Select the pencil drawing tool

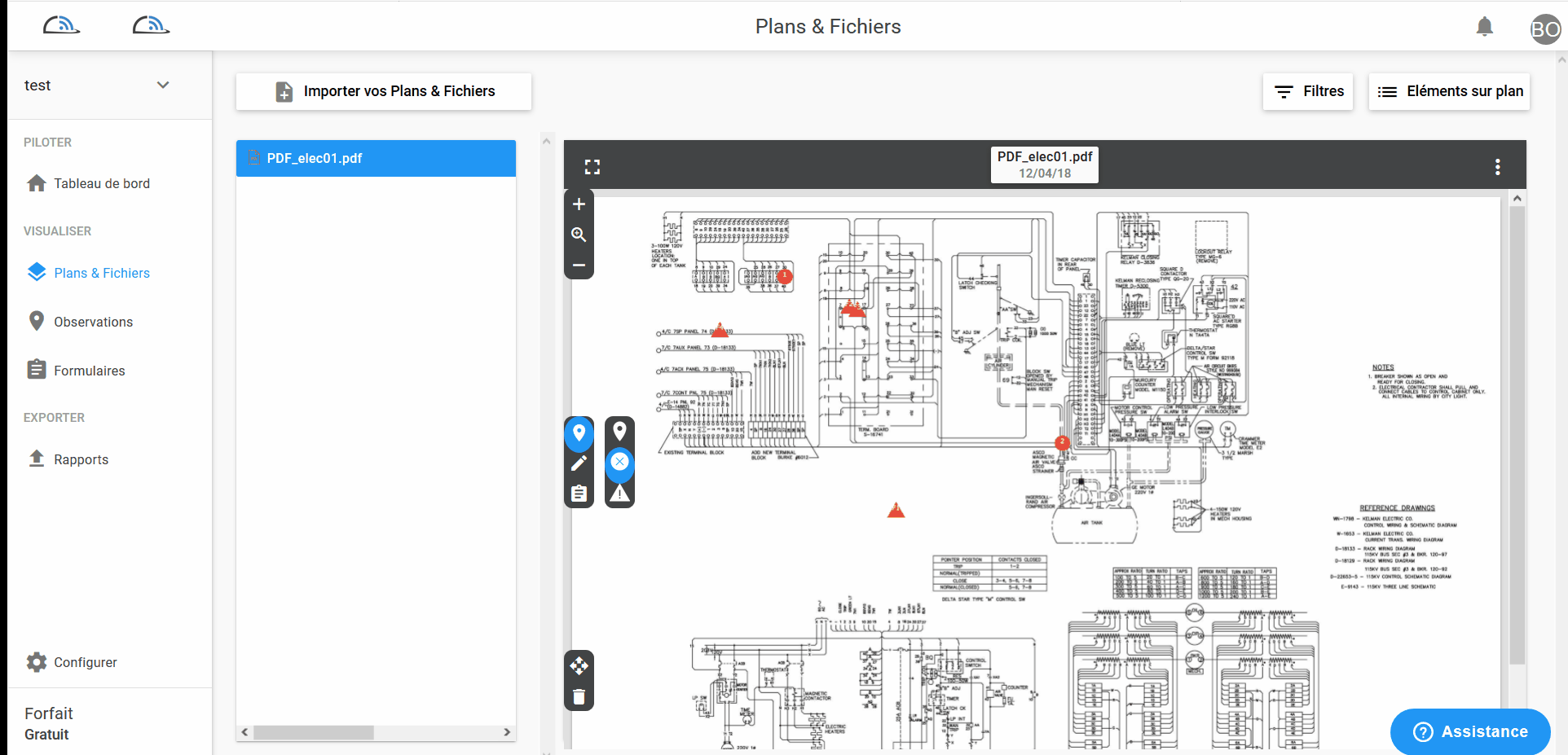[x=579, y=463]
